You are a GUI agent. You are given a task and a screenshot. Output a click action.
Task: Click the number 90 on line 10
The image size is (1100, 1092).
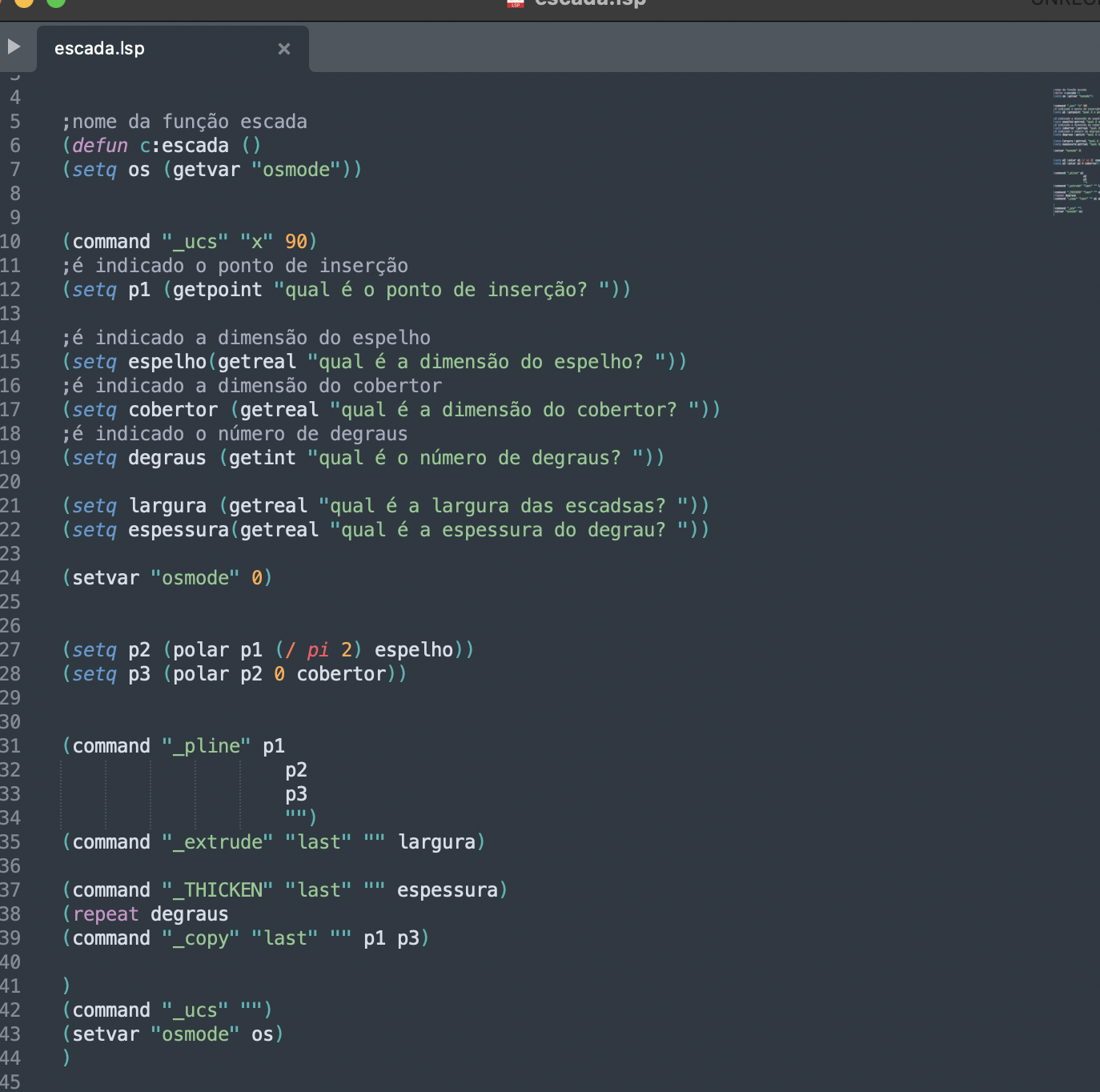click(x=296, y=242)
